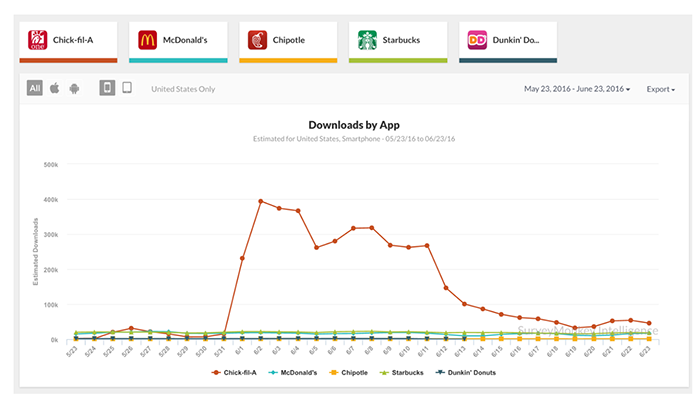Screen dimensions: 700x402
Task: Click the McDonald's golden arches icon
Action: [x=147, y=40]
